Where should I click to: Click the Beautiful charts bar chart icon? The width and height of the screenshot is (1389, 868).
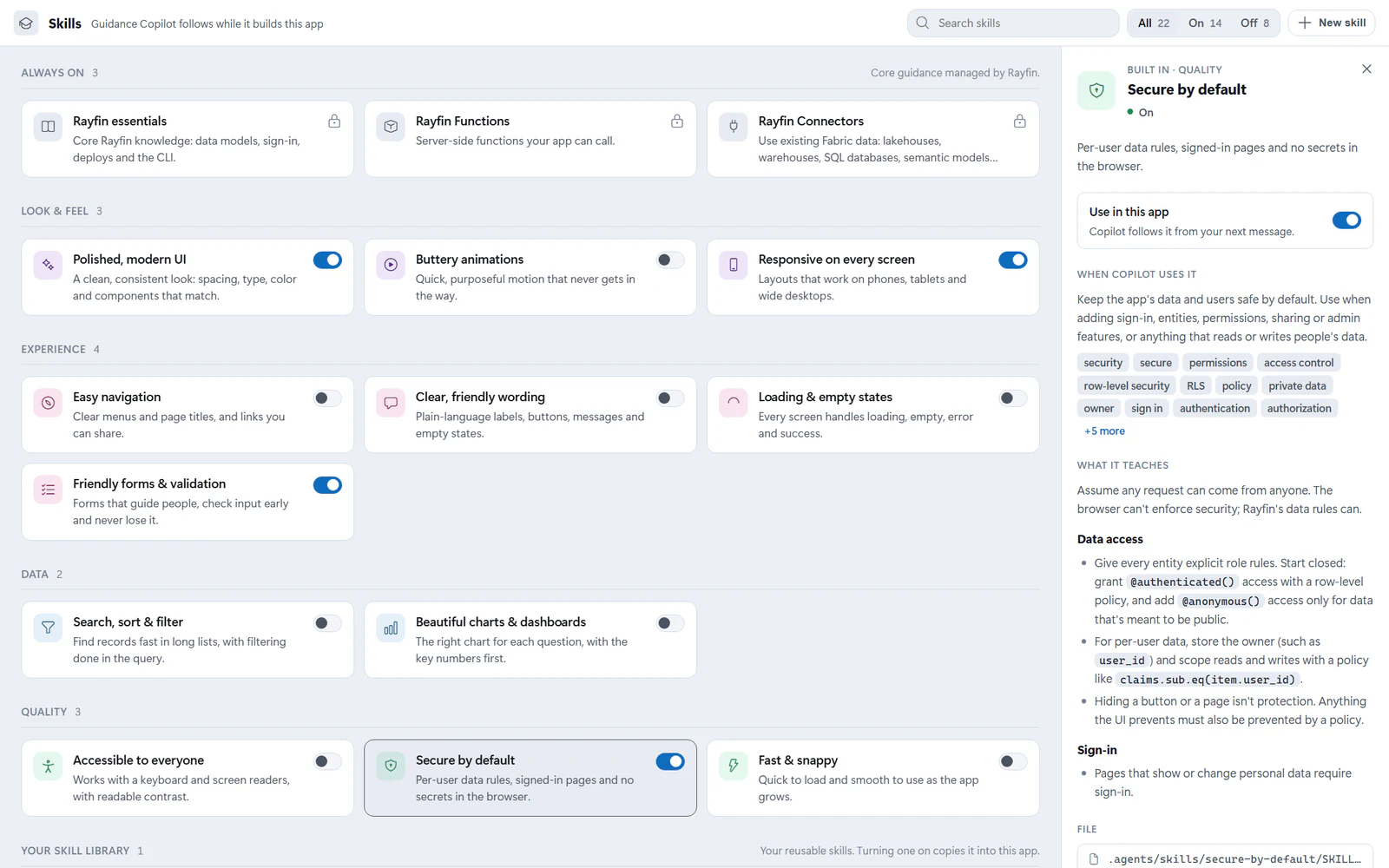pos(391,628)
